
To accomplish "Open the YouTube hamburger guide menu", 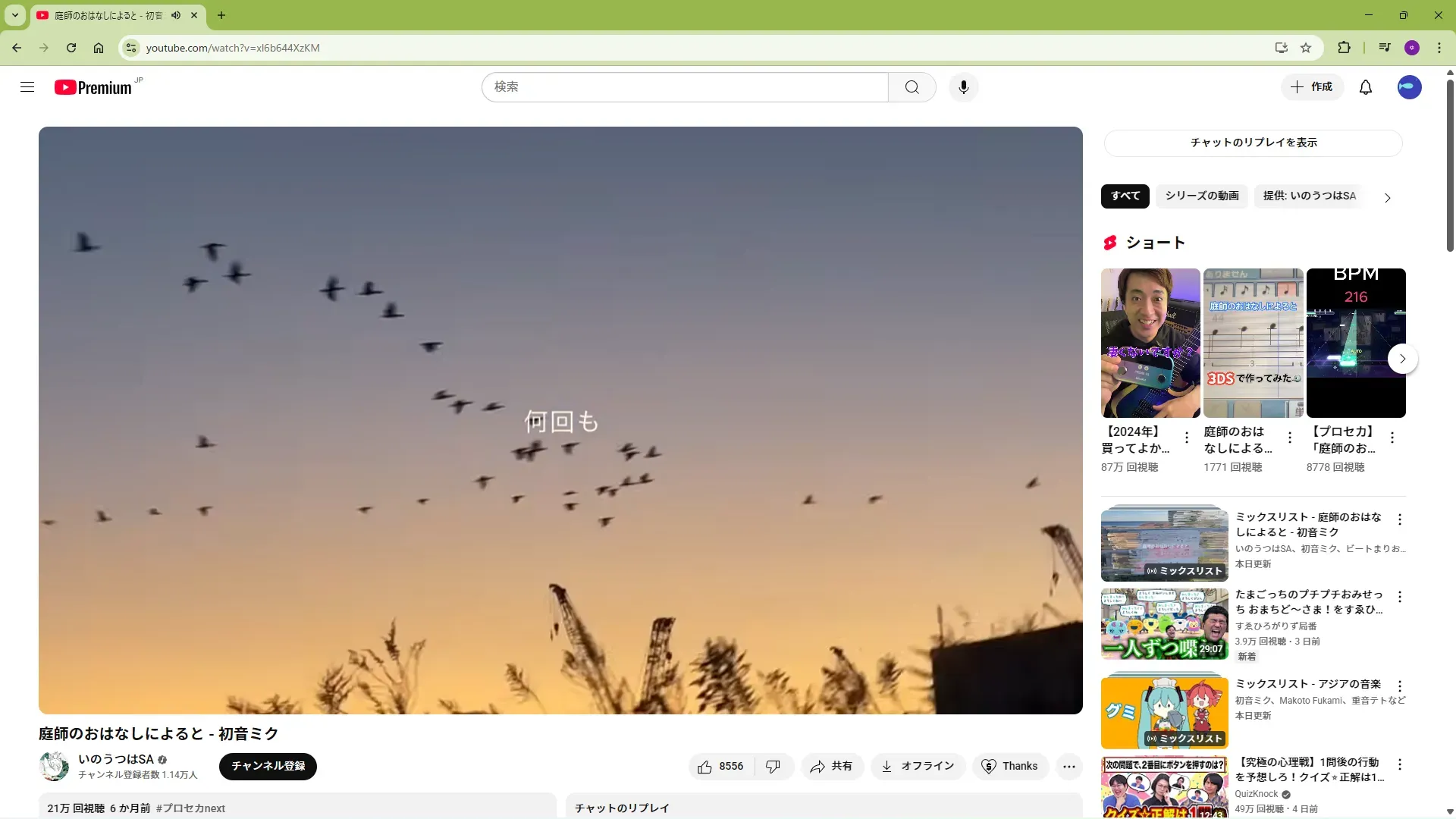I will click(x=27, y=87).
